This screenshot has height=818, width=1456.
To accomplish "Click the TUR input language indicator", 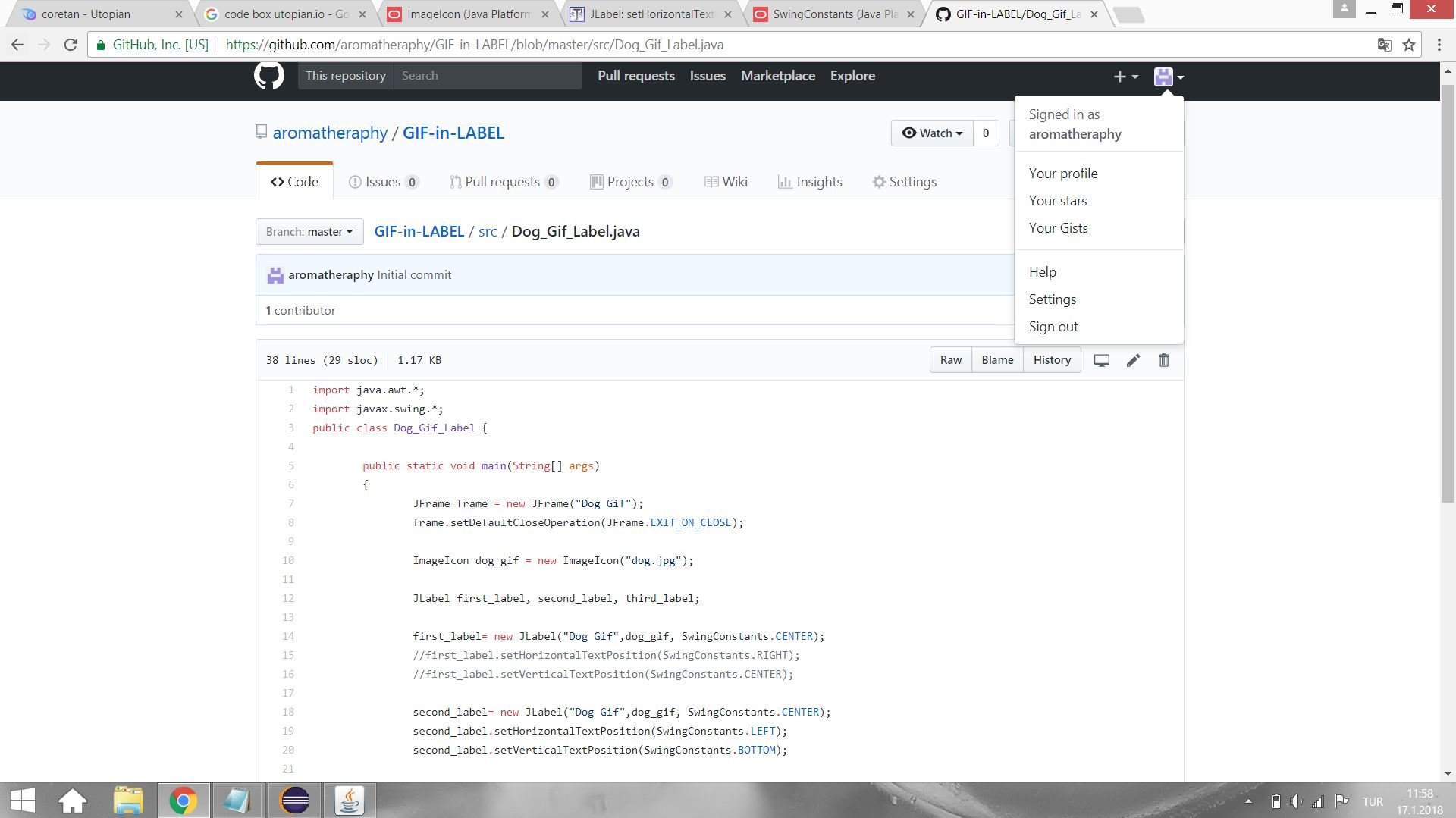I will click(1373, 801).
